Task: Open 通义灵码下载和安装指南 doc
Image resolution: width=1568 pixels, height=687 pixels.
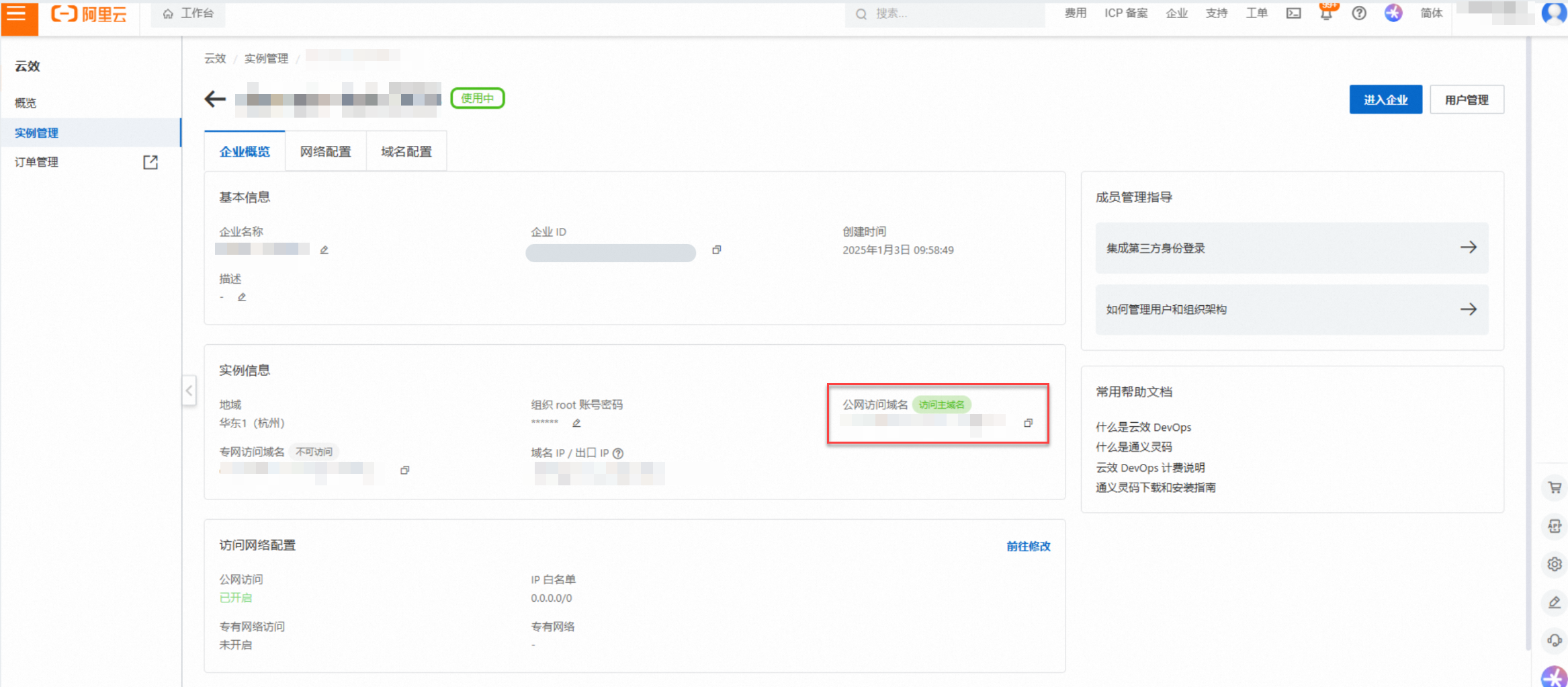Action: (1156, 487)
